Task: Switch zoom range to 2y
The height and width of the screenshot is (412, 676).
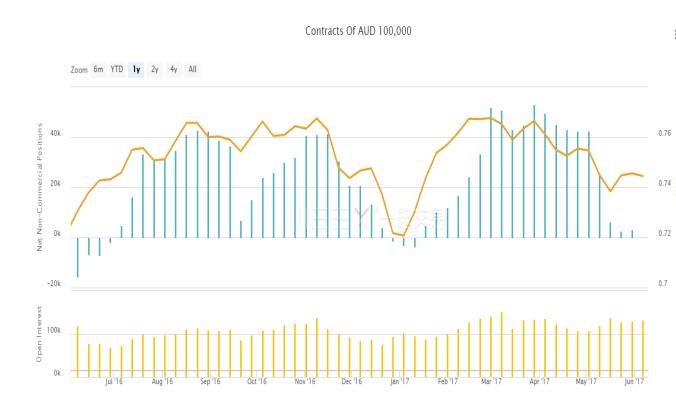Action: pyautogui.click(x=155, y=70)
